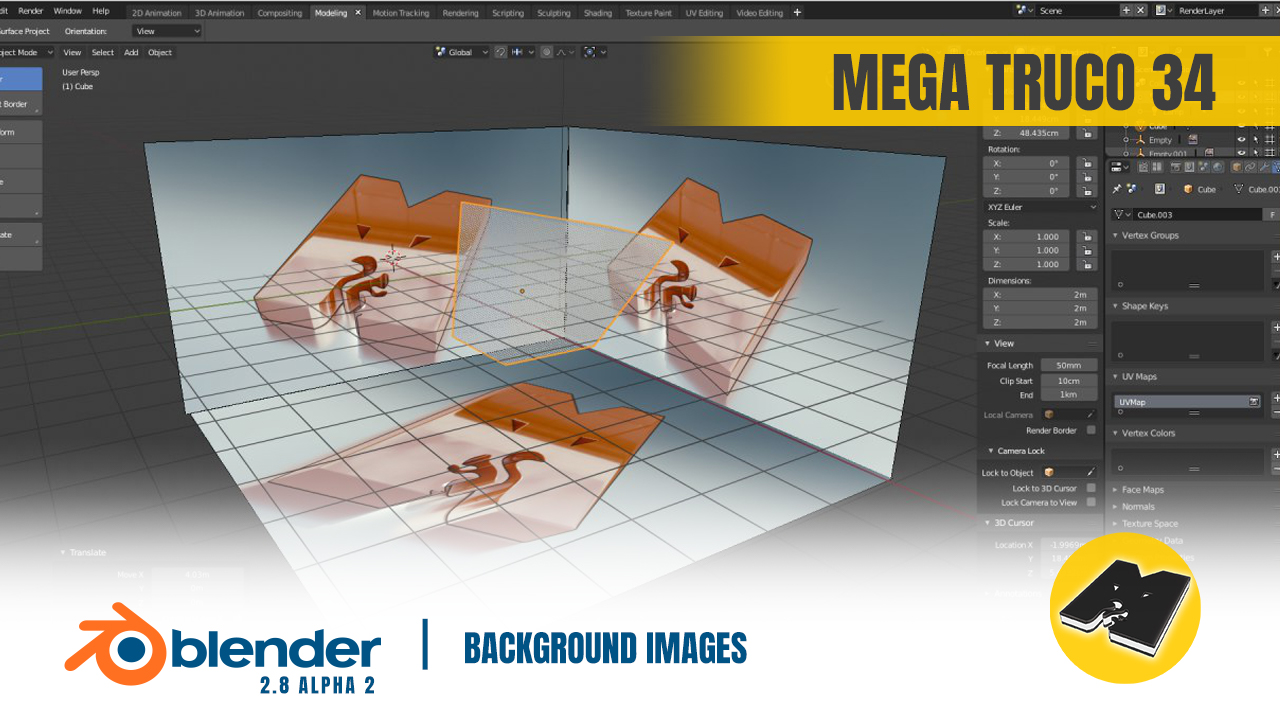1280x720 pixels.
Task: Add a new workspace with plus tab
Action: (797, 13)
